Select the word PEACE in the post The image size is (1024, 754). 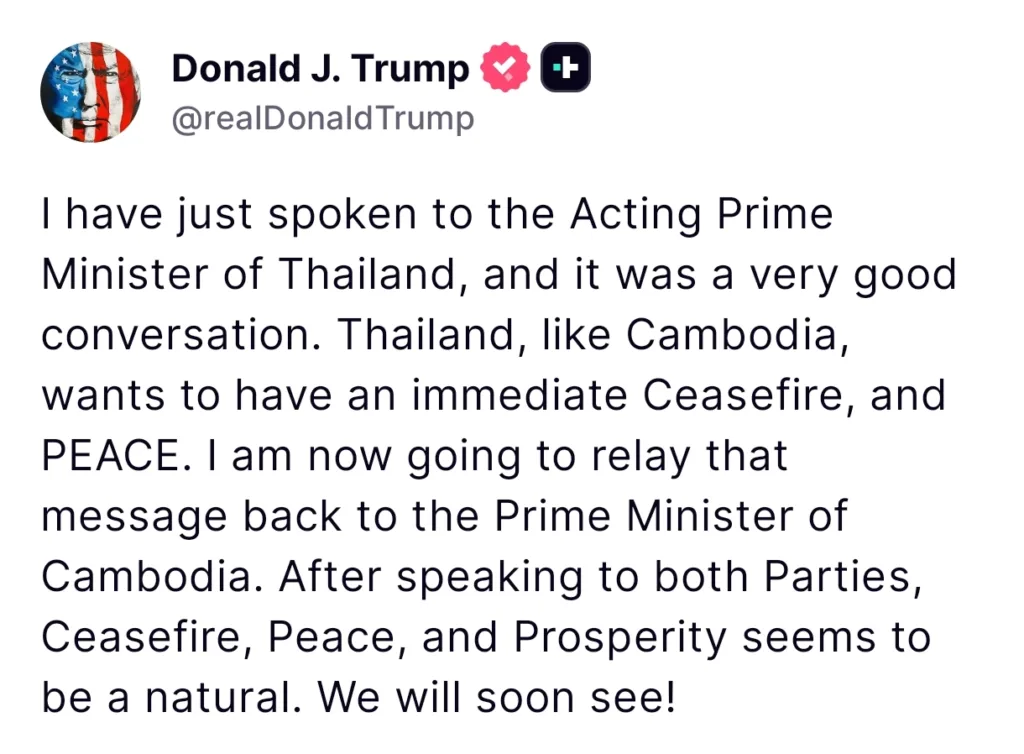click(103, 455)
